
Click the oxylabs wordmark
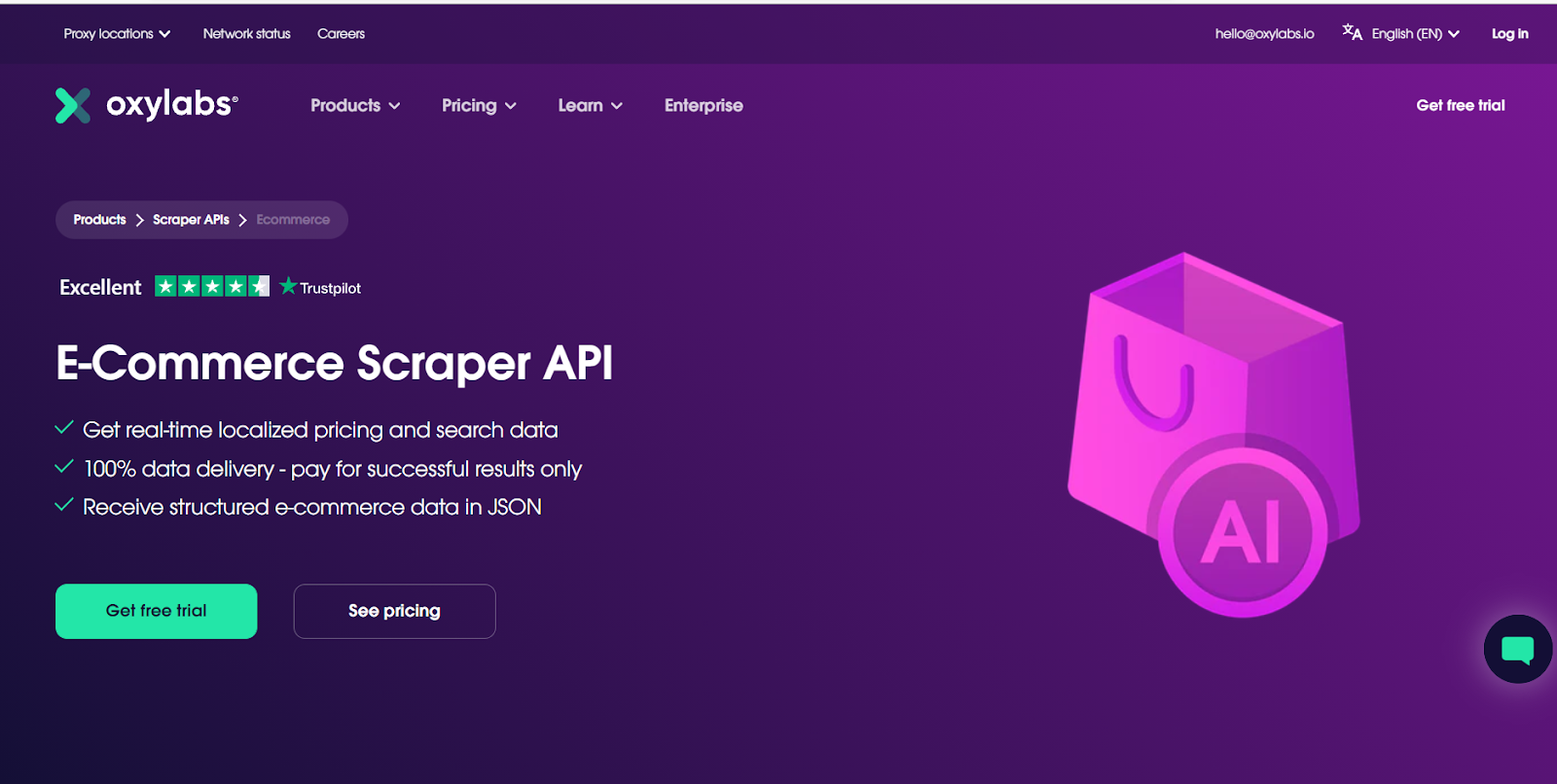tap(171, 104)
